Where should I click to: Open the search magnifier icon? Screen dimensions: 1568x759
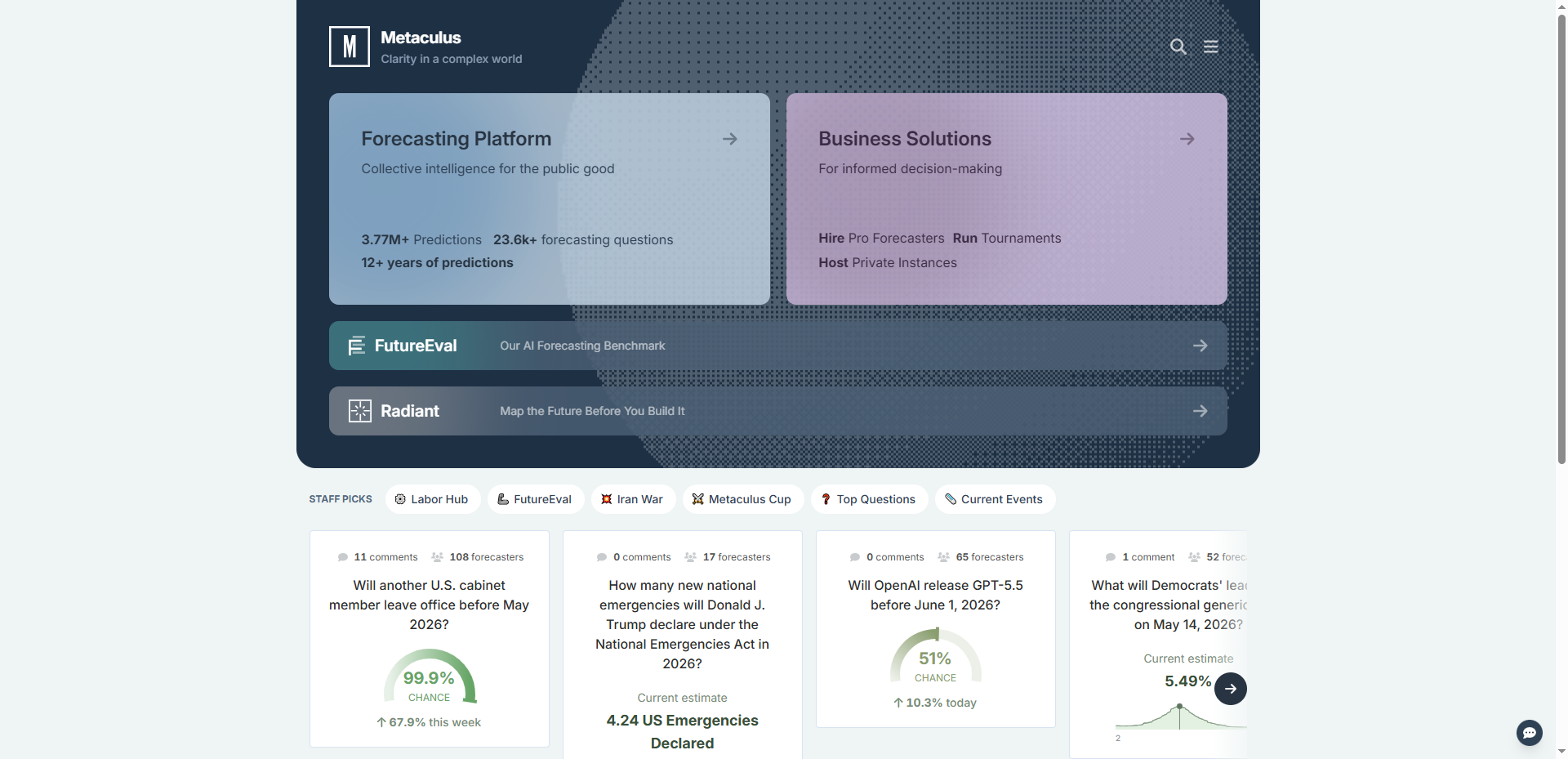tap(1178, 47)
